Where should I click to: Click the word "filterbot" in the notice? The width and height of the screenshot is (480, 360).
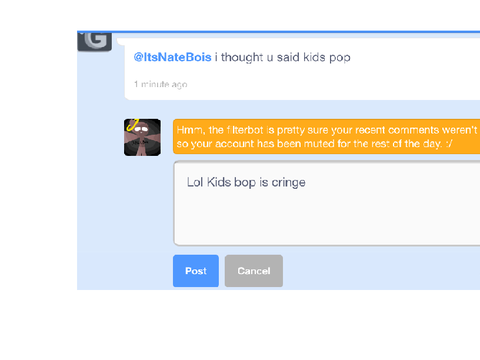(245, 130)
